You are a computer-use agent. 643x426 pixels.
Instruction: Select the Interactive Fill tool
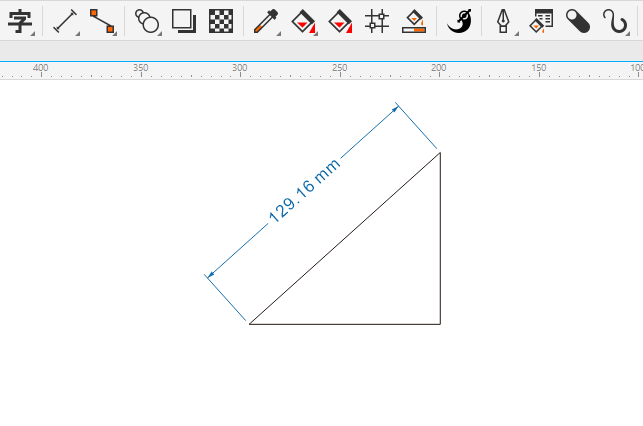pos(303,21)
